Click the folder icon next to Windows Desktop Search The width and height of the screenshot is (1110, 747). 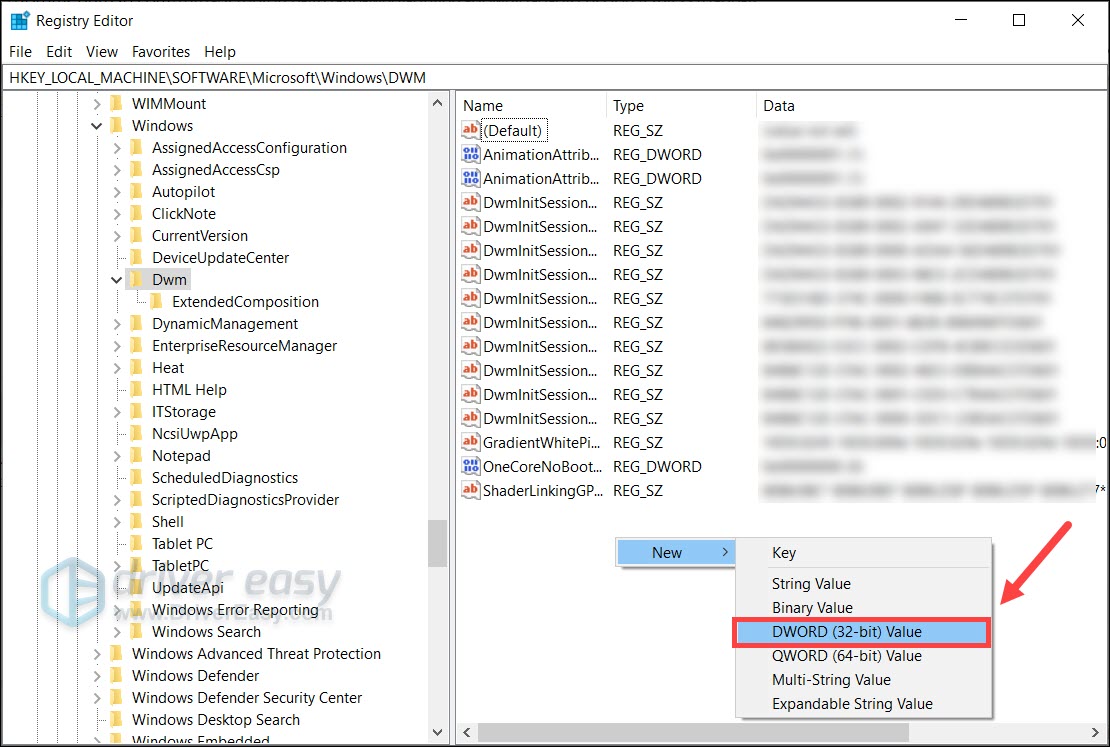(x=117, y=719)
